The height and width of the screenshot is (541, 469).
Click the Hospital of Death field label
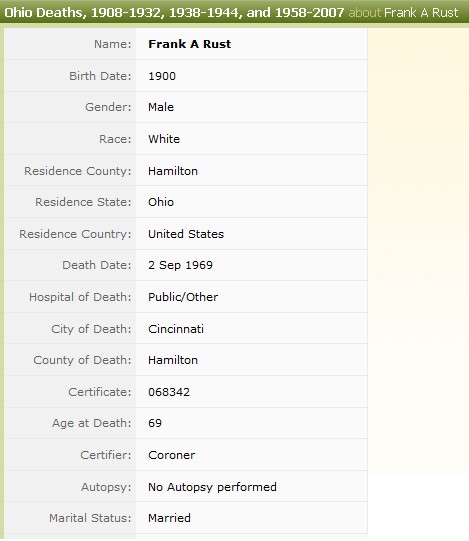pos(80,297)
